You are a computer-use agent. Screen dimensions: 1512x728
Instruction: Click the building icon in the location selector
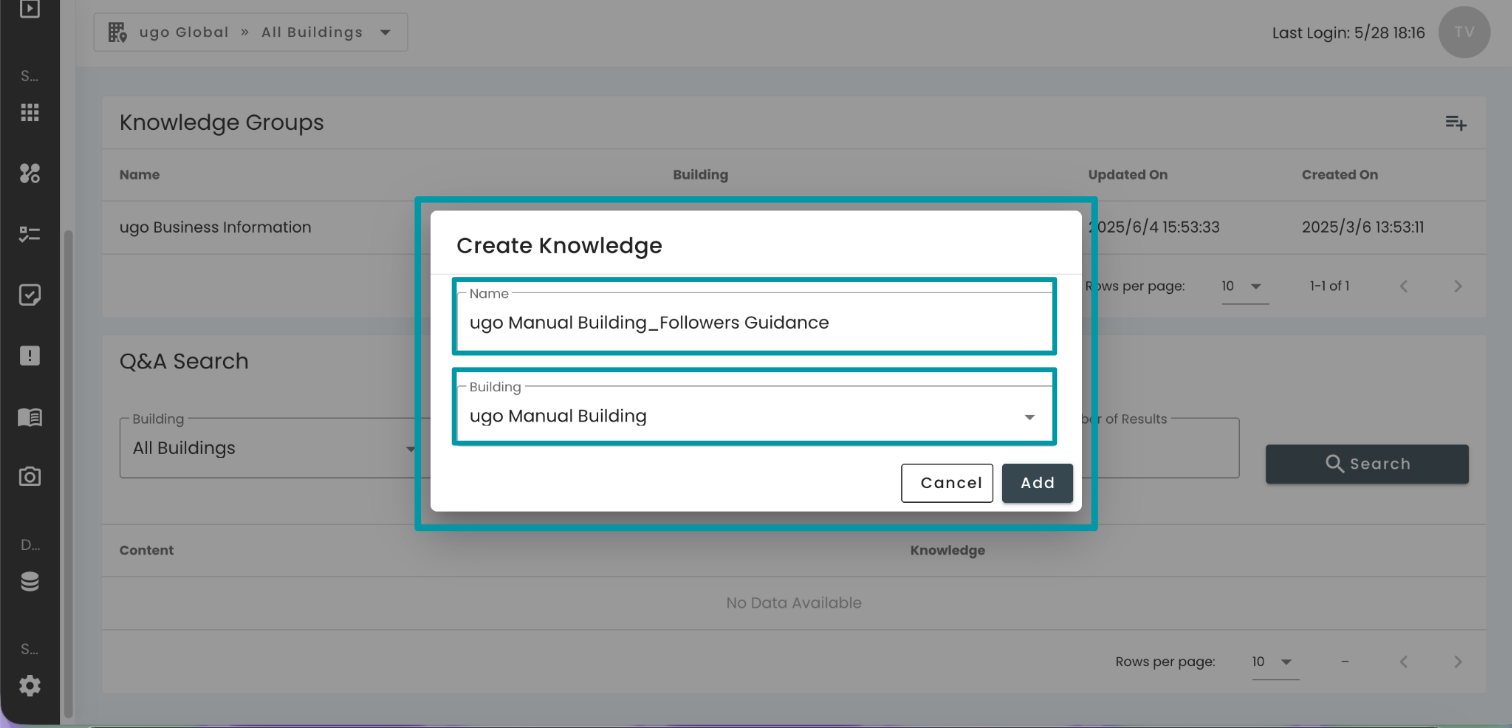coord(117,32)
